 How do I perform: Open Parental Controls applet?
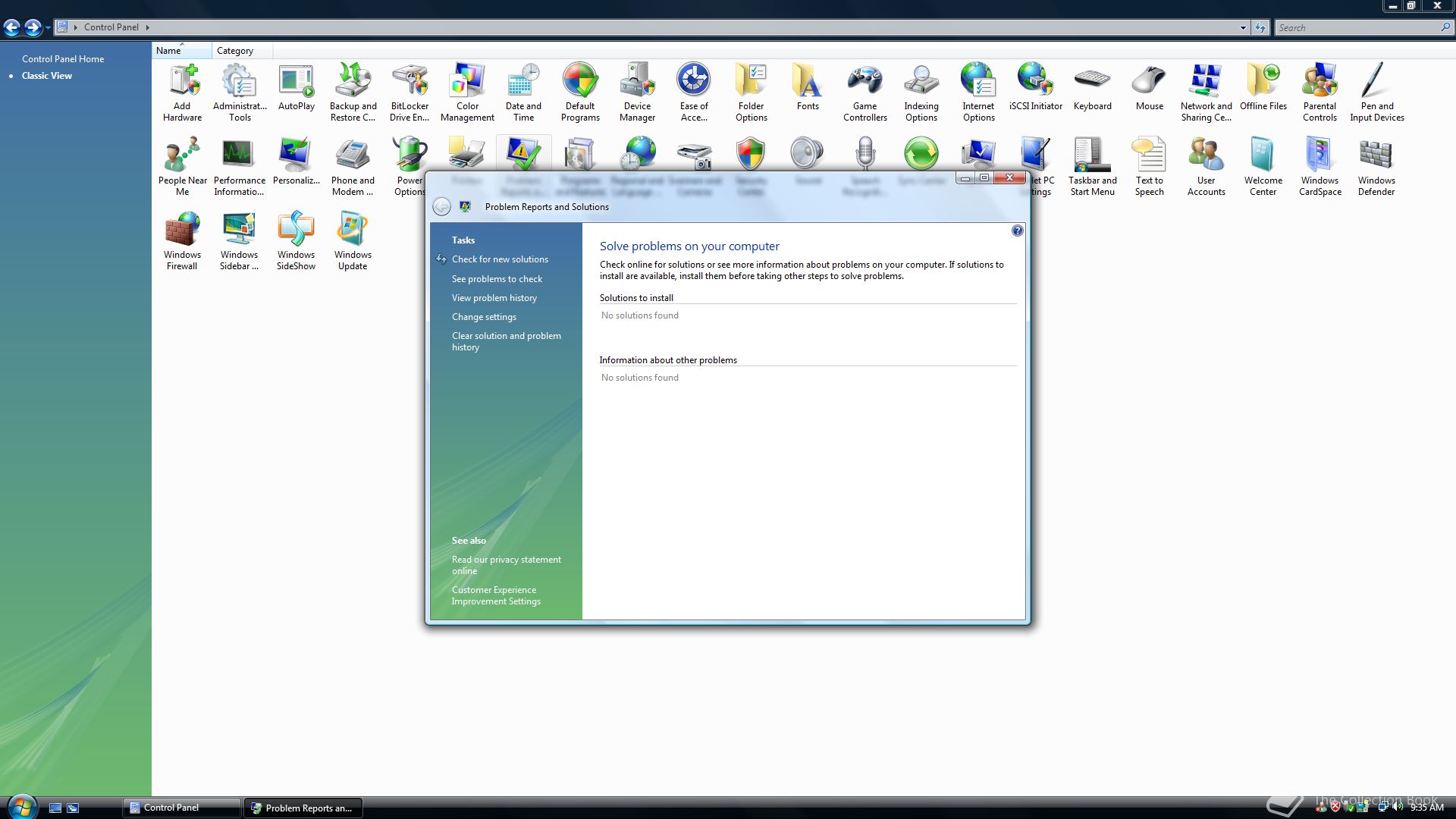coord(1319,92)
